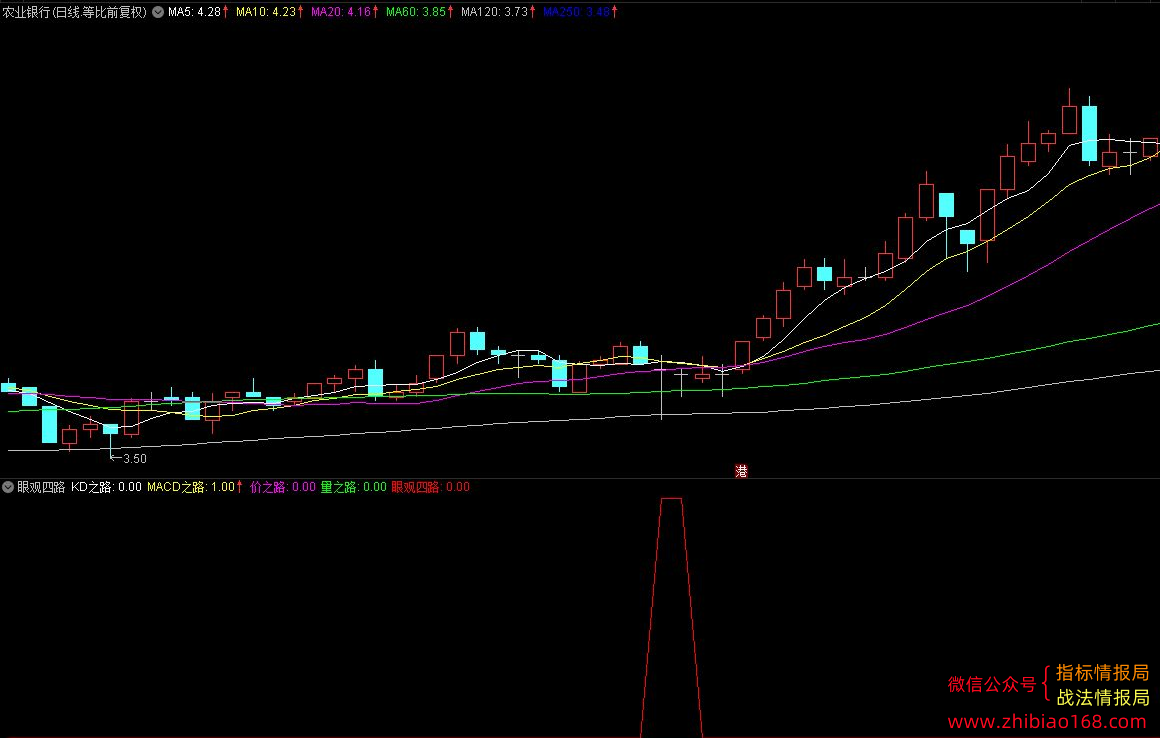Click the red signal spike peak in the indicator panel
The image size is (1160, 738).
click(x=671, y=500)
